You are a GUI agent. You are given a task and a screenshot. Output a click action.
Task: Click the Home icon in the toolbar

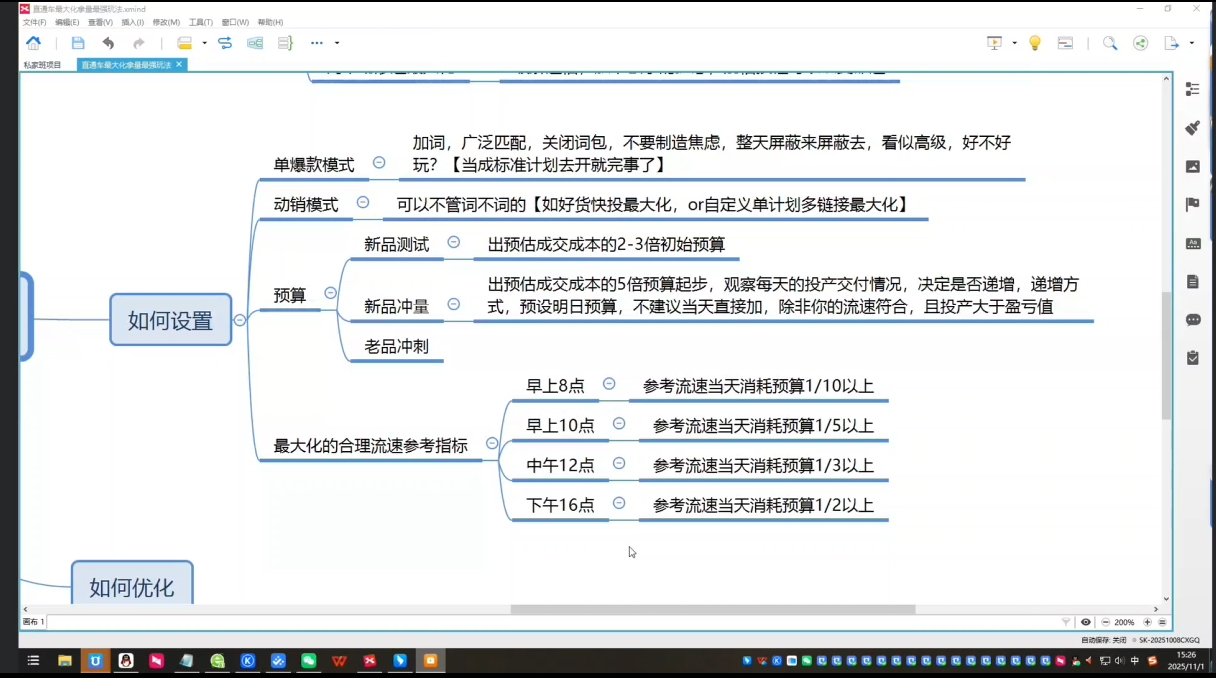tap(33, 43)
